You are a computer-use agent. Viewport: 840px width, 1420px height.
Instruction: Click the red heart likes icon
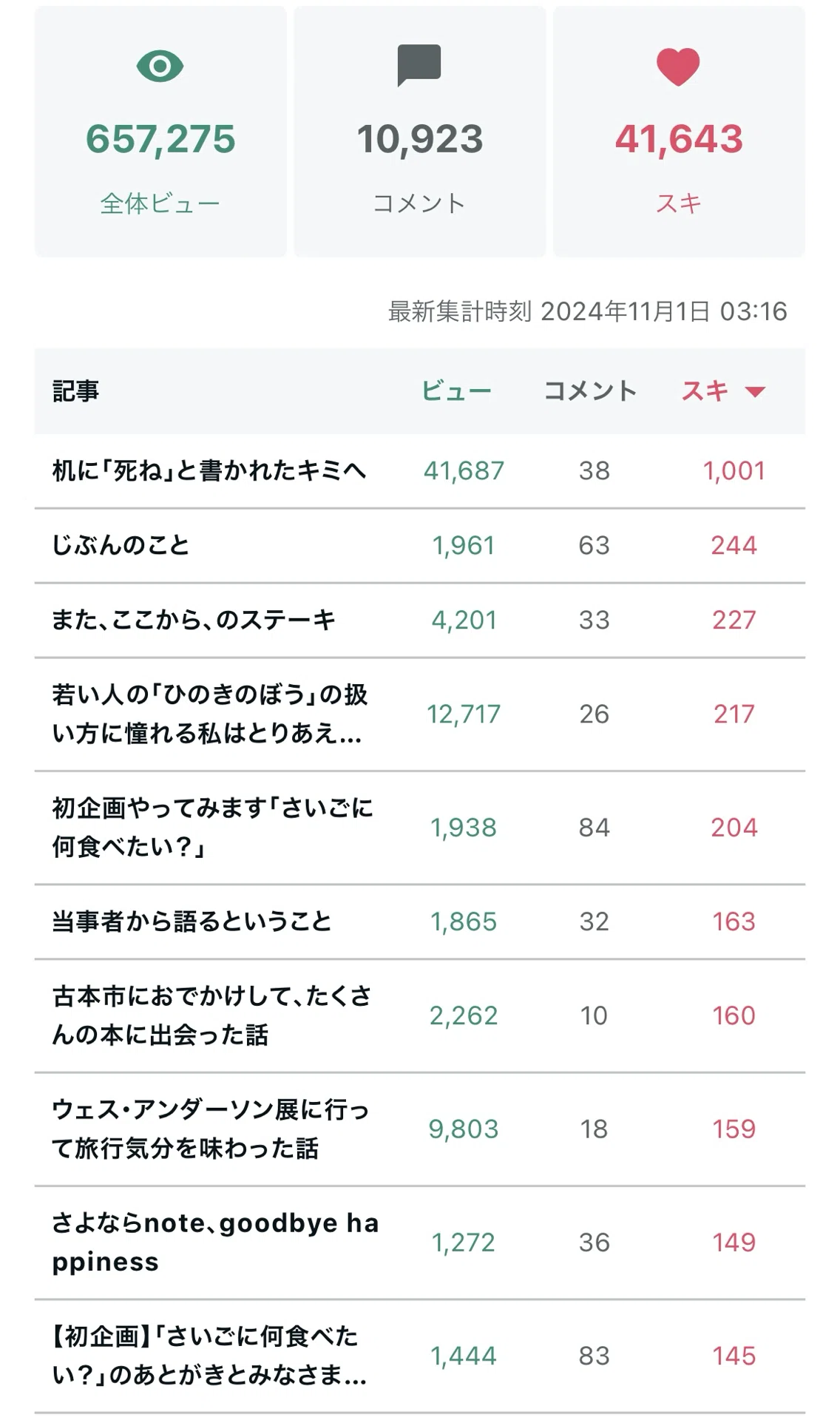(x=678, y=67)
